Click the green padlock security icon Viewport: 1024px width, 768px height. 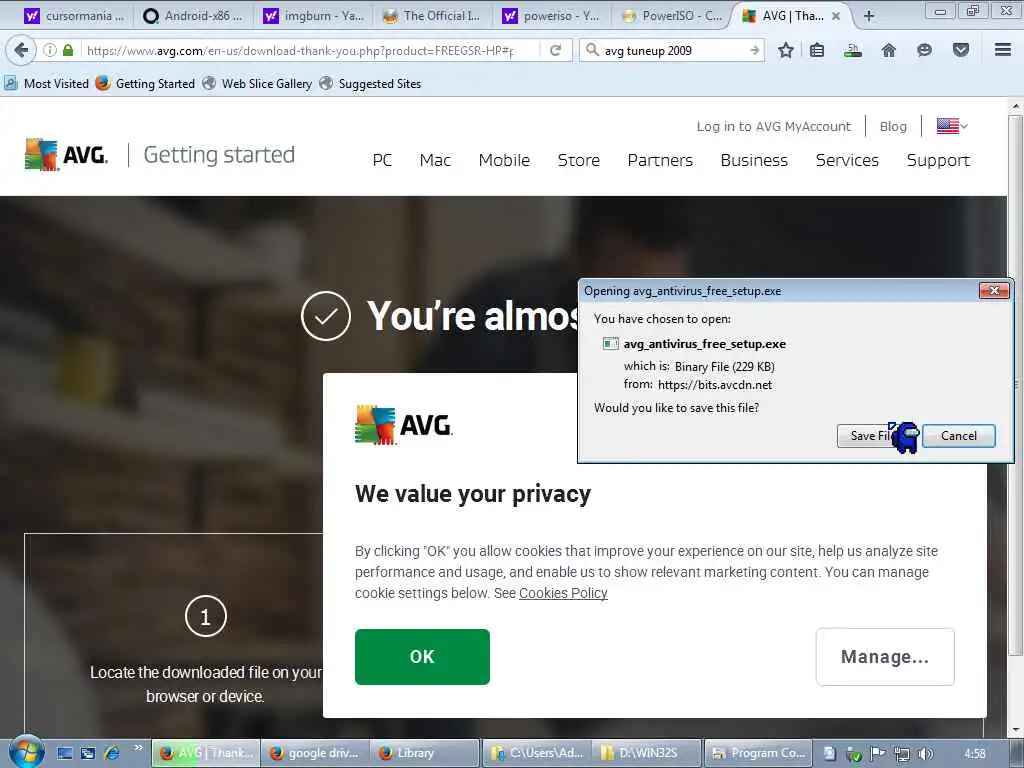68,50
